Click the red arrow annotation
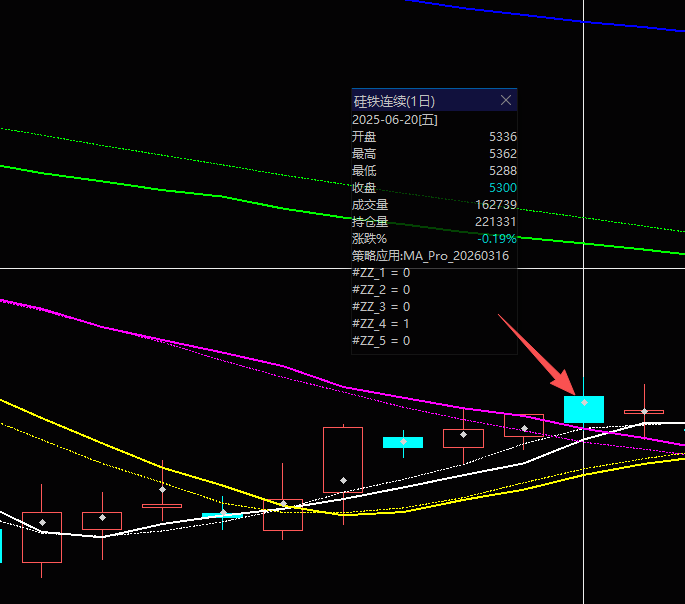Viewport: 685px width, 604px height. tap(536, 353)
